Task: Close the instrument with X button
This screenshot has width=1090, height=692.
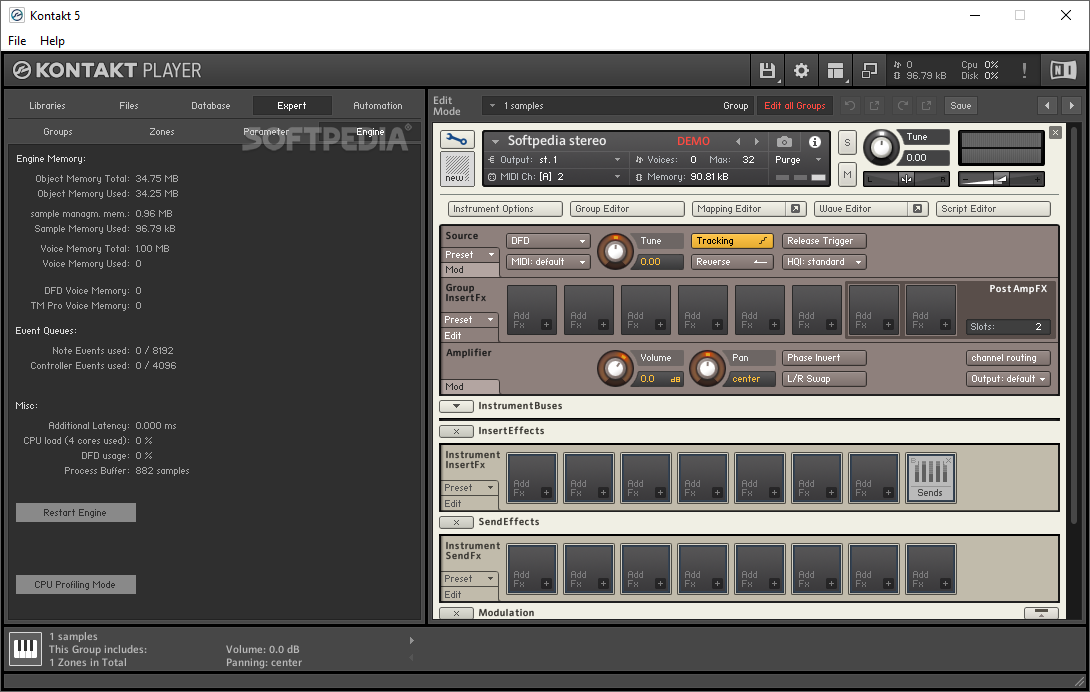Action: 1055,132
